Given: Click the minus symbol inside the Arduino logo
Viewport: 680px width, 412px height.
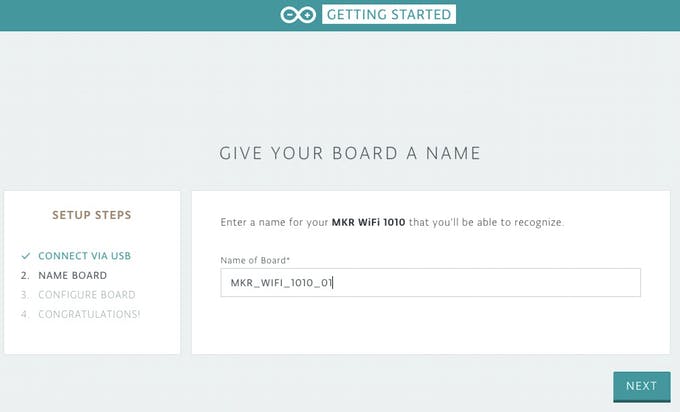Looking at the screenshot, I should [289, 15].
